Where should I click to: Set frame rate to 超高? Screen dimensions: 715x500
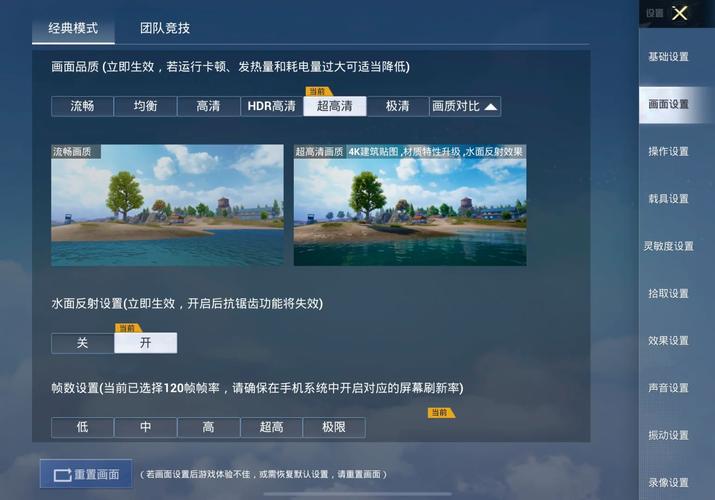point(271,428)
